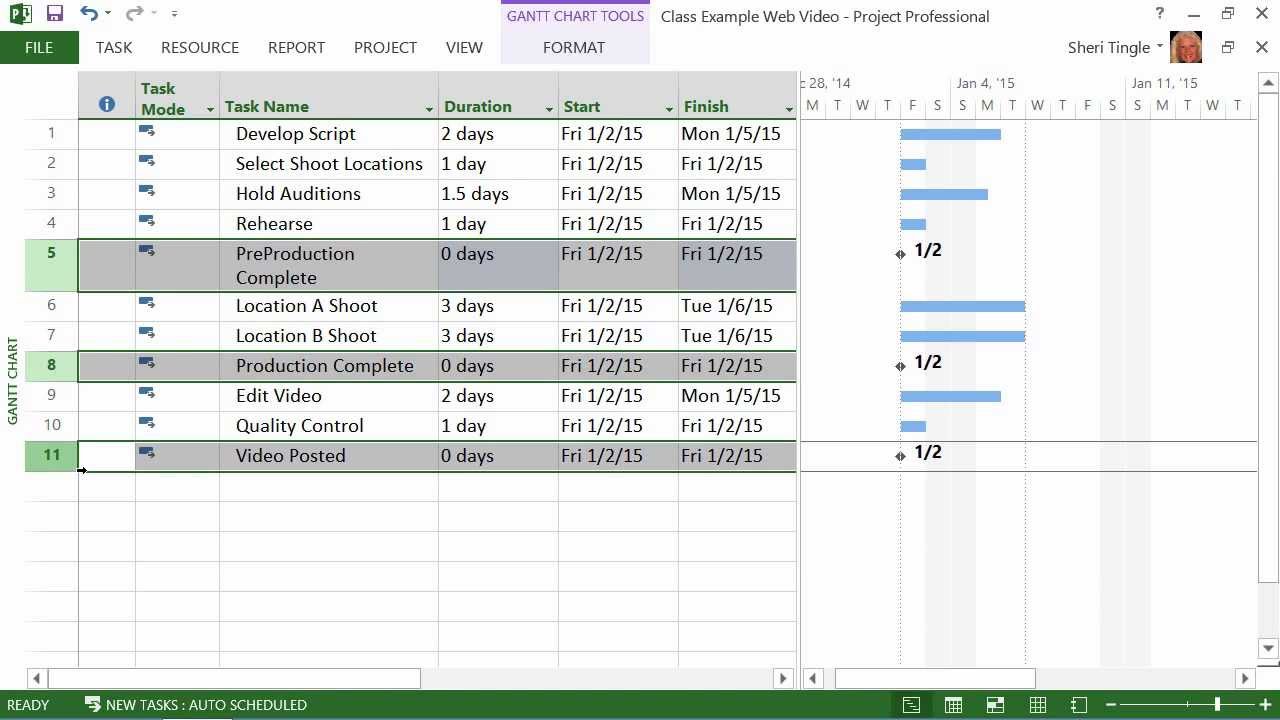Switch to Task Usage view icon in status bar
The width and height of the screenshot is (1280, 720).
(954, 705)
